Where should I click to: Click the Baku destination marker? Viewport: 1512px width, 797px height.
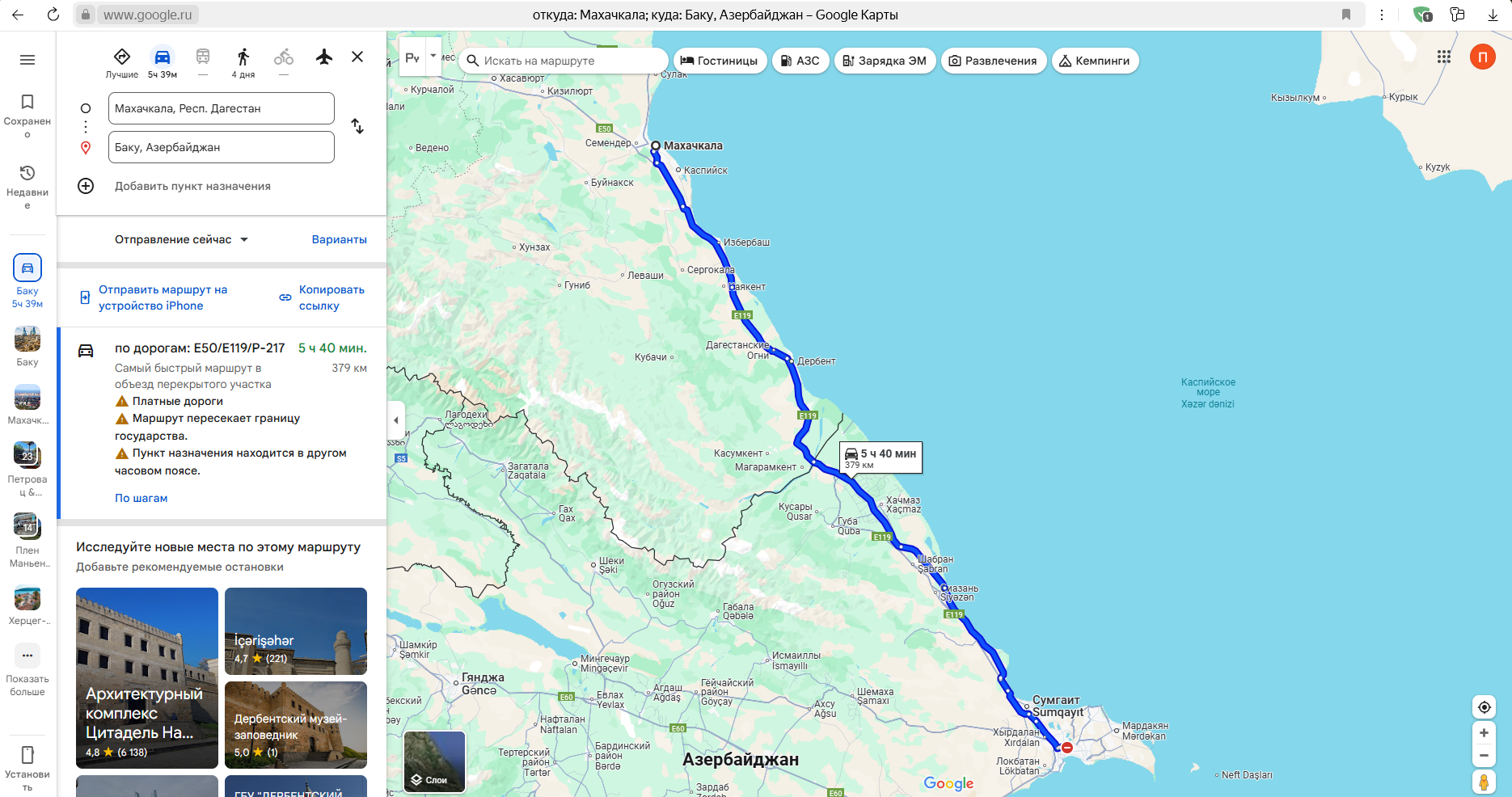point(1067,748)
